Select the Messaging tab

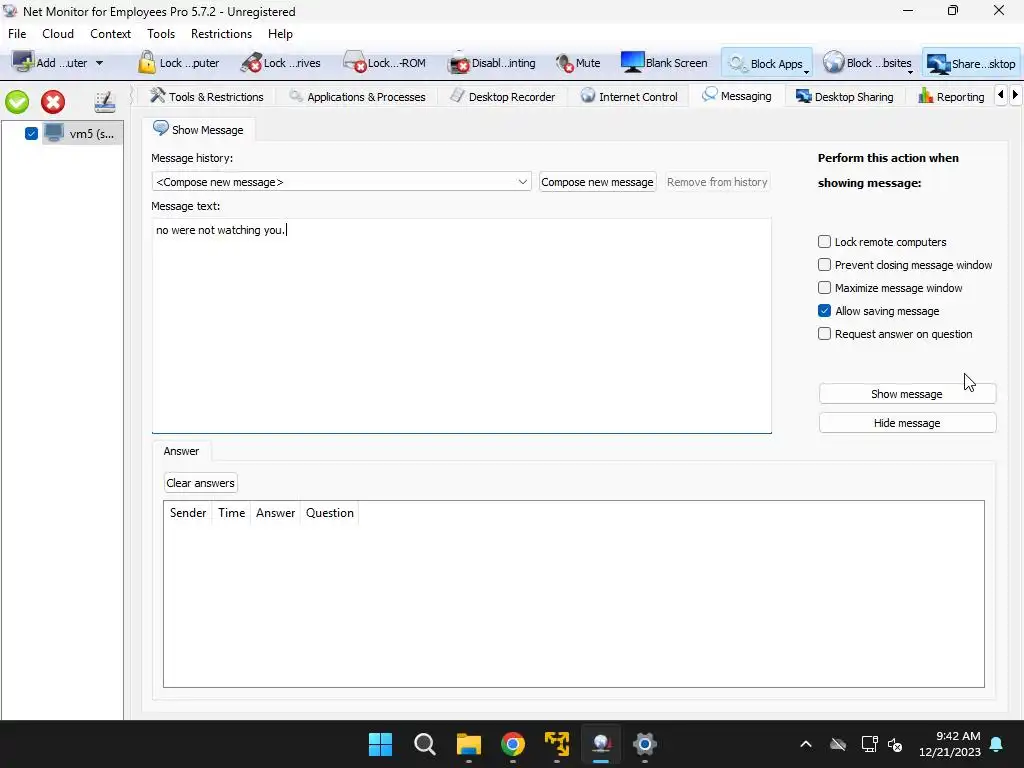(x=737, y=96)
